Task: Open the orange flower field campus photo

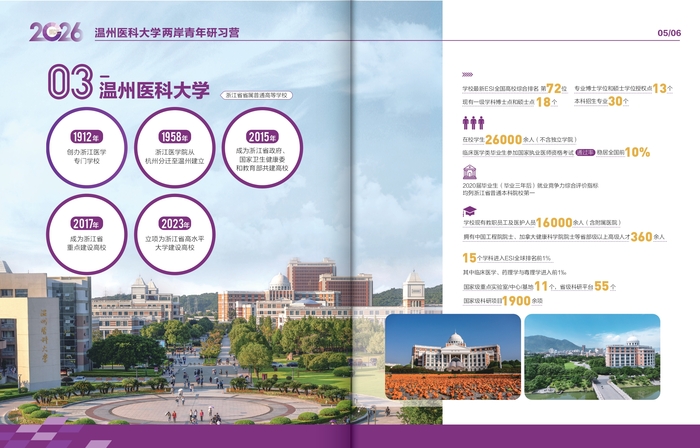Action: [x=453, y=357]
